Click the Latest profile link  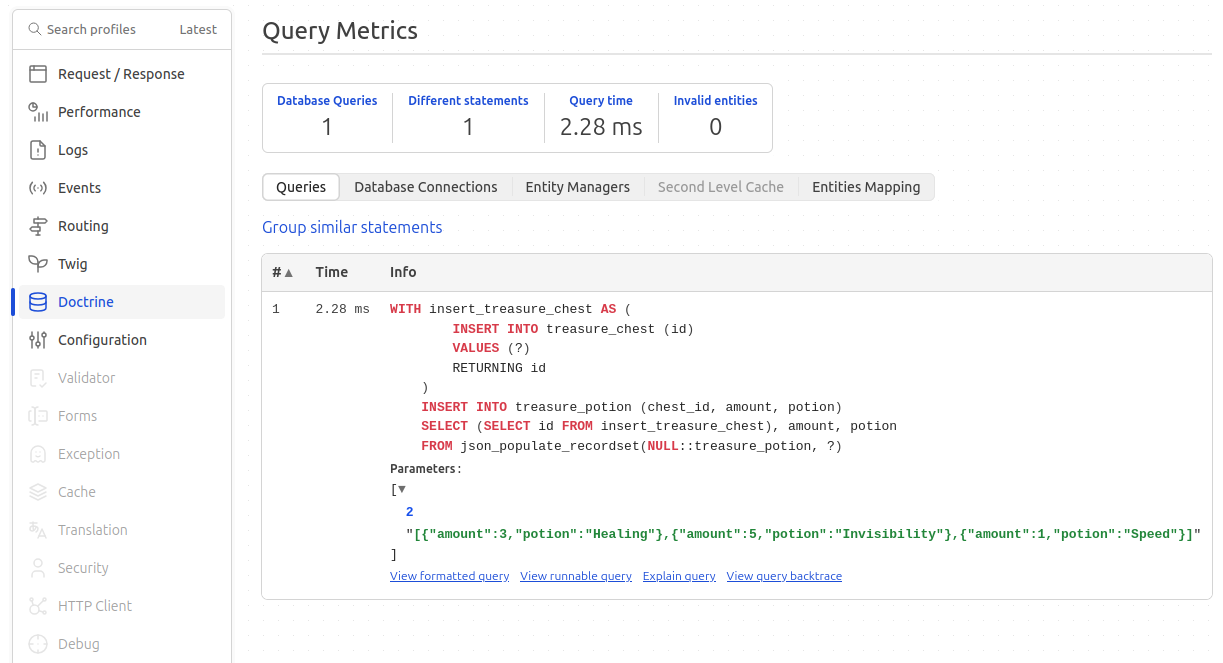(198, 29)
